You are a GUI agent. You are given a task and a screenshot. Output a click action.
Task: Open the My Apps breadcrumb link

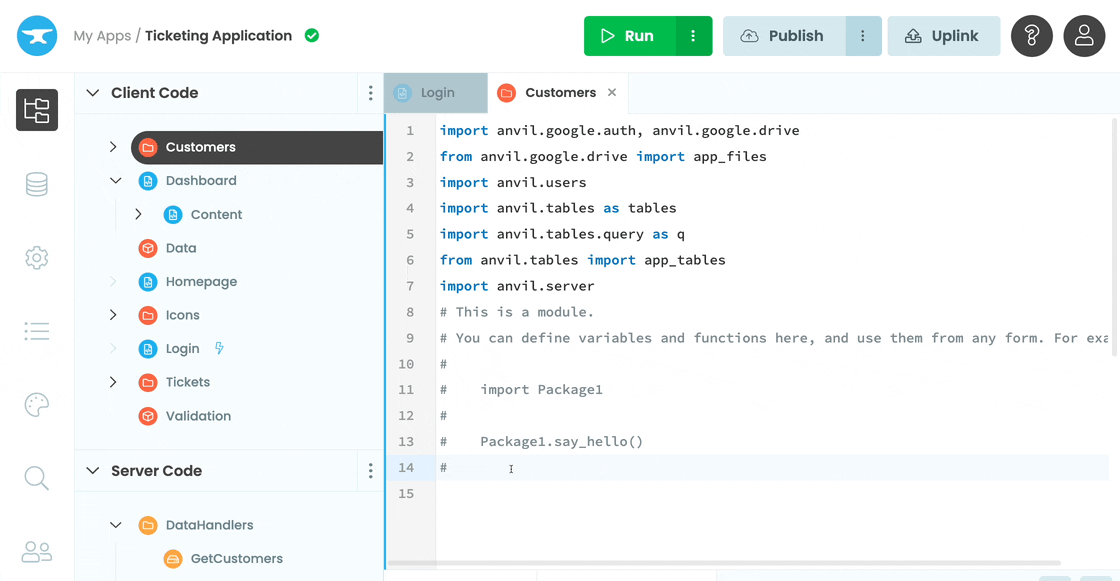point(102,36)
